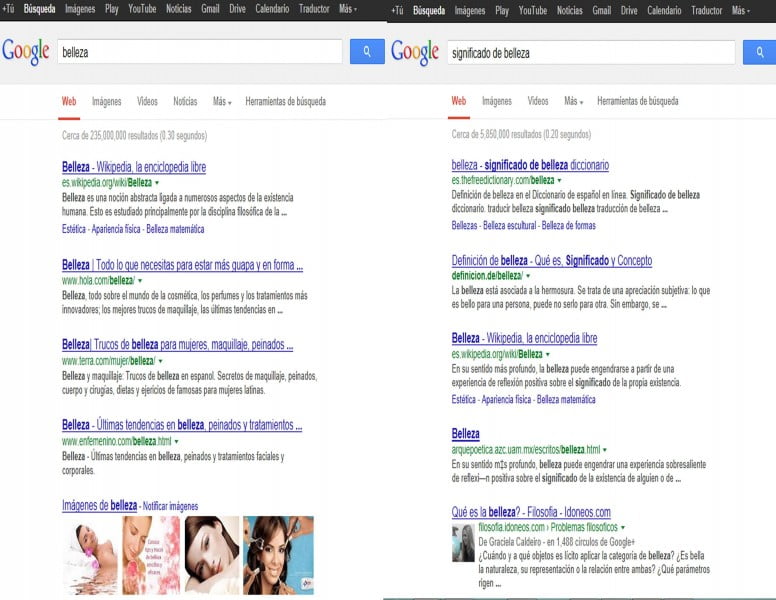The image size is (776, 600).
Task: Open the 'Imágenes de belleza' link
Action: click(99, 505)
